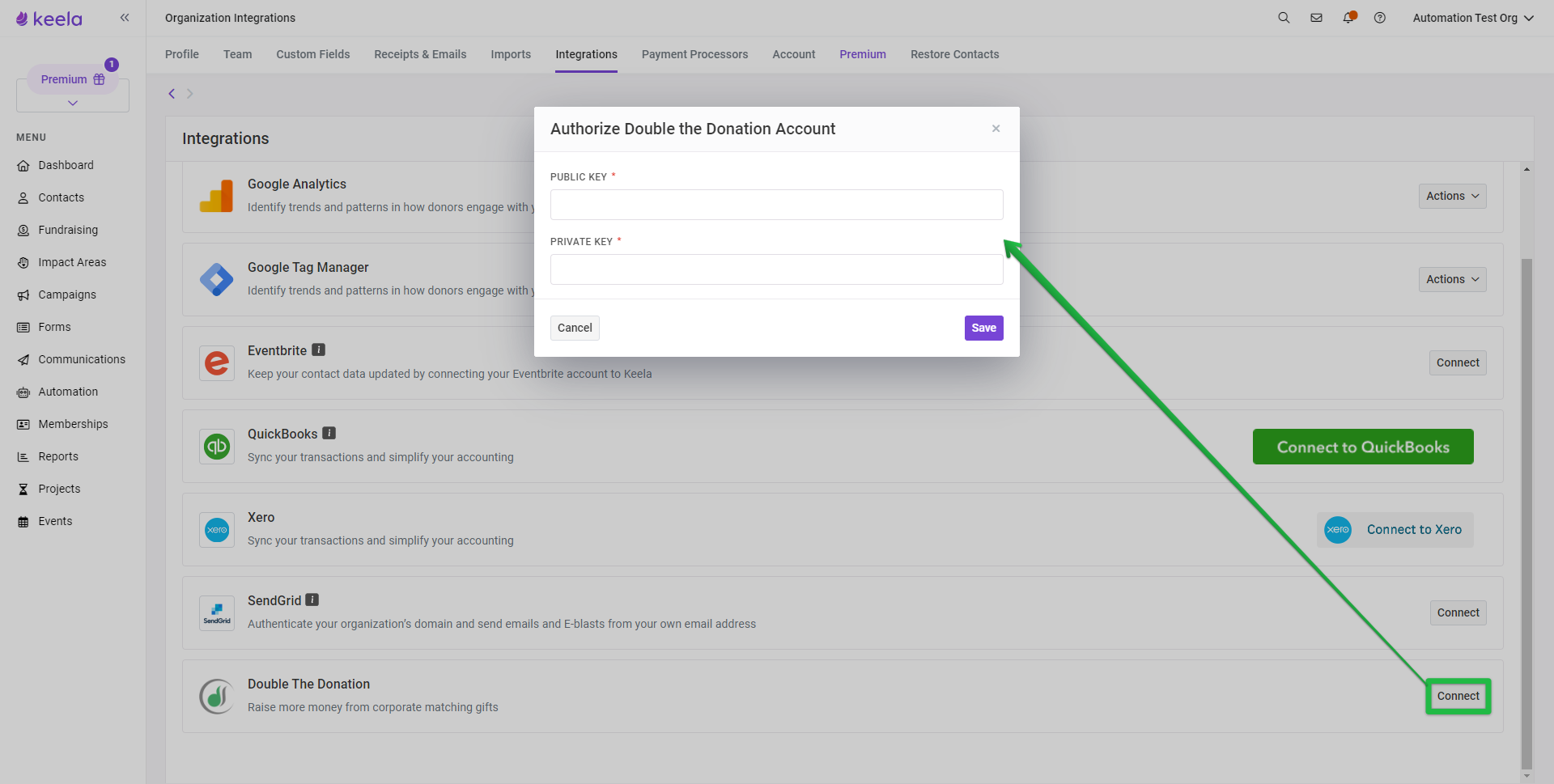Select the Integrations tab
Screen dimensions: 1554x784
click(586, 54)
